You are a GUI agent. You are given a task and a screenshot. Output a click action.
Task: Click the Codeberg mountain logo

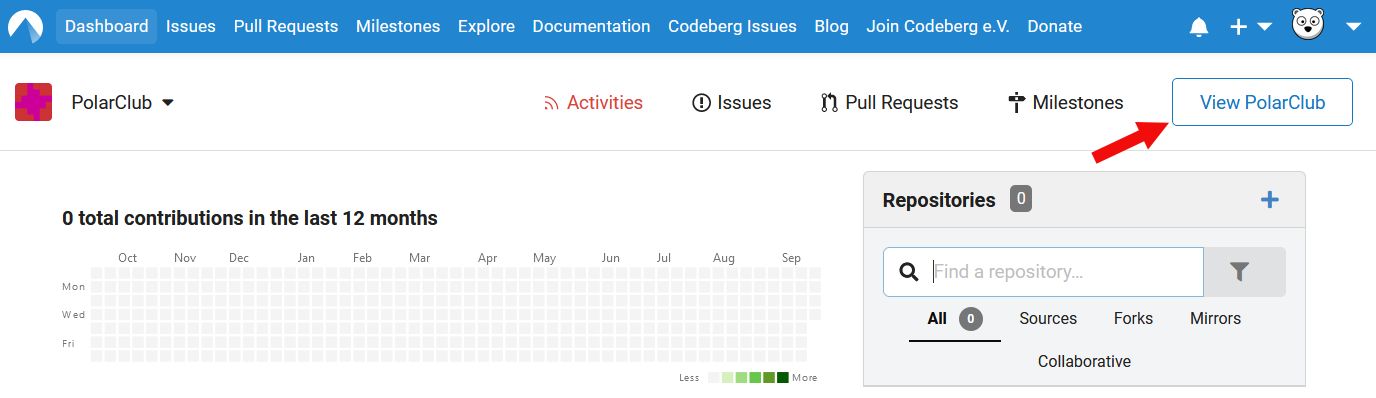pos(25,26)
